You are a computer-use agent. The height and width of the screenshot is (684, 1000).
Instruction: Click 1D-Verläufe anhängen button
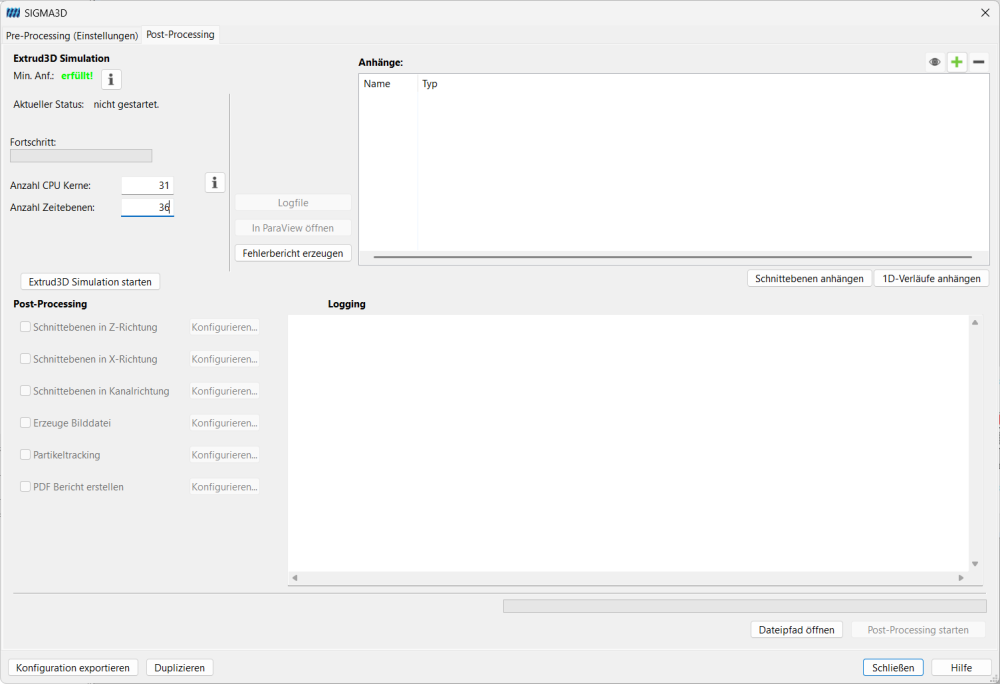[x=932, y=279]
